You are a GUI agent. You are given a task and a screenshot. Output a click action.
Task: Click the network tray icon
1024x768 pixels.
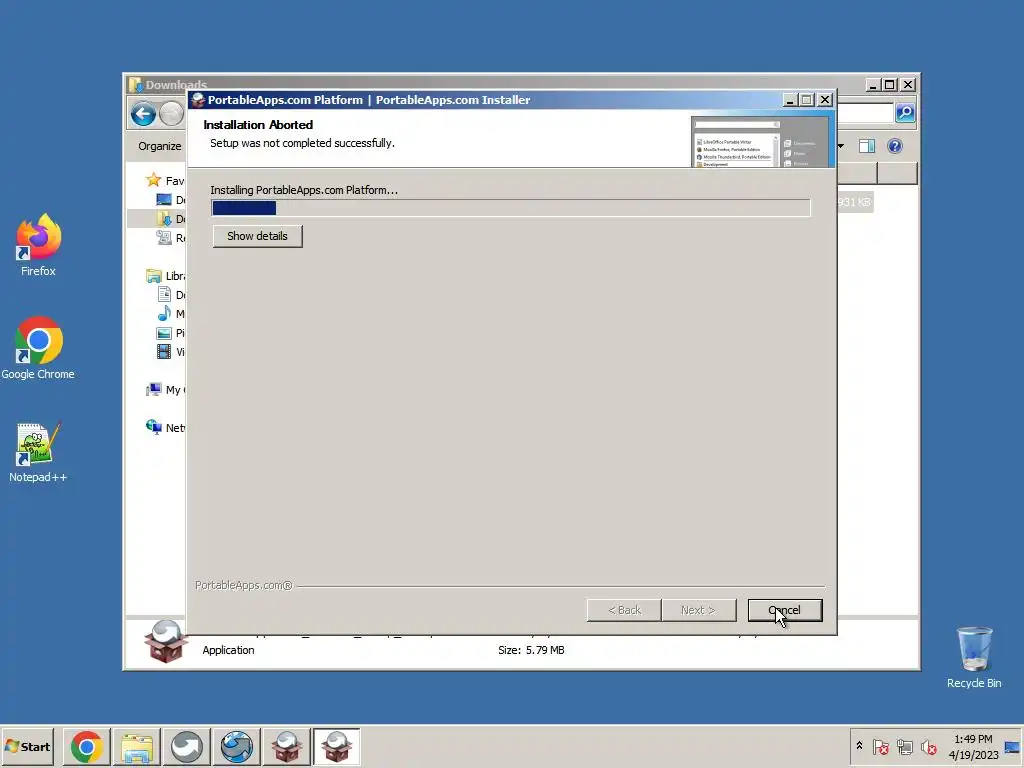pyautogui.click(x=904, y=746)
